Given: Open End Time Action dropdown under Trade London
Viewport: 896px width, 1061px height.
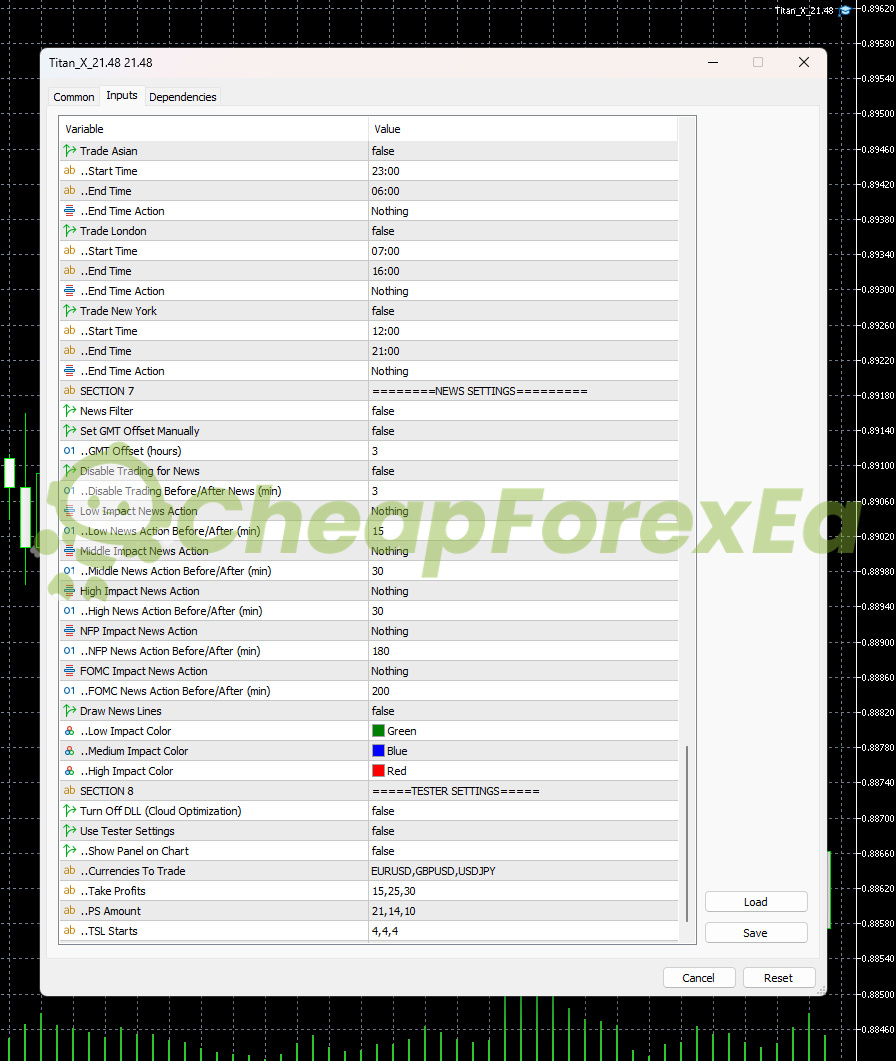Looking at the screenshot, I should click(522, 291).
